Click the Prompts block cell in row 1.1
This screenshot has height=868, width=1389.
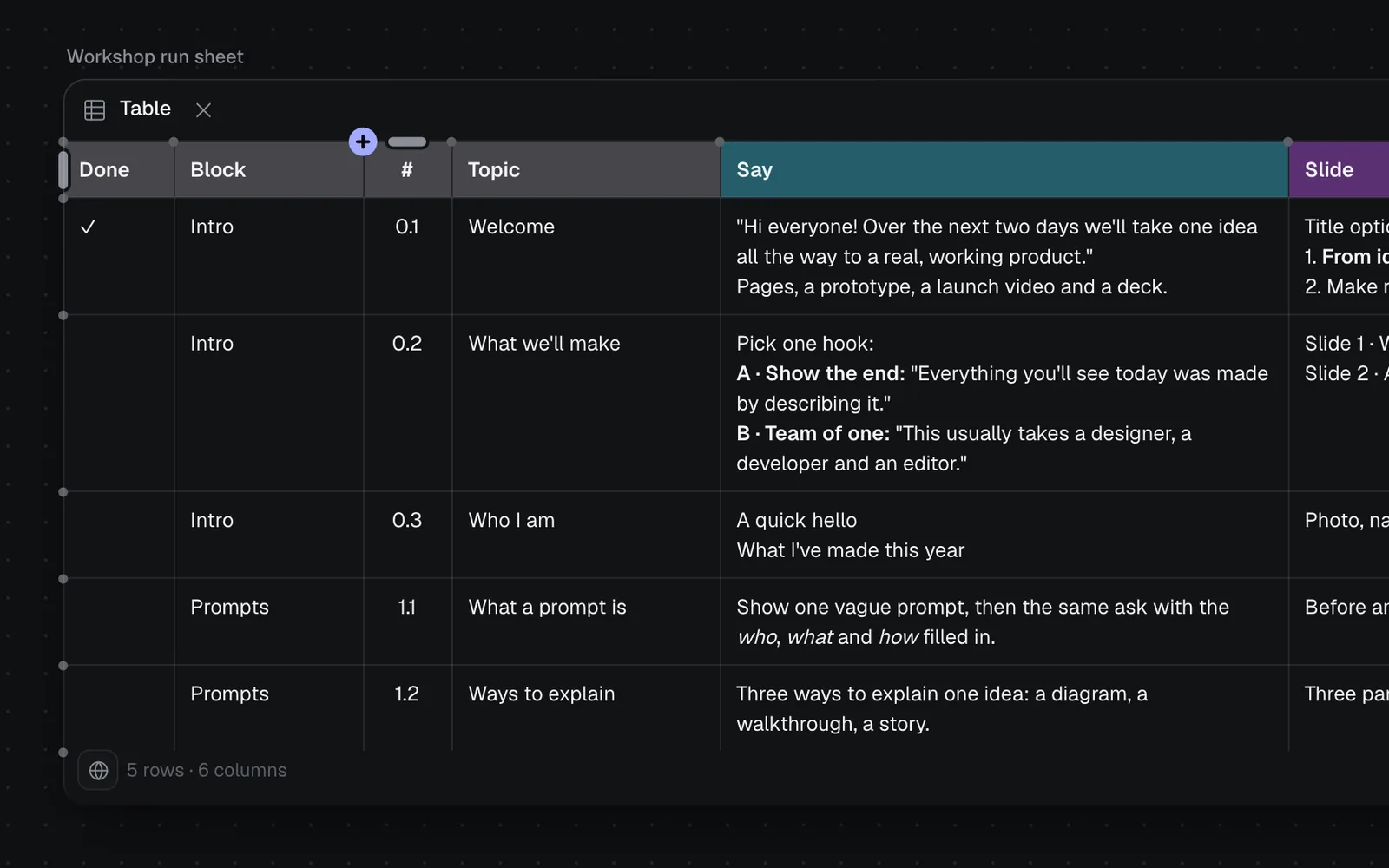(269, 621)
